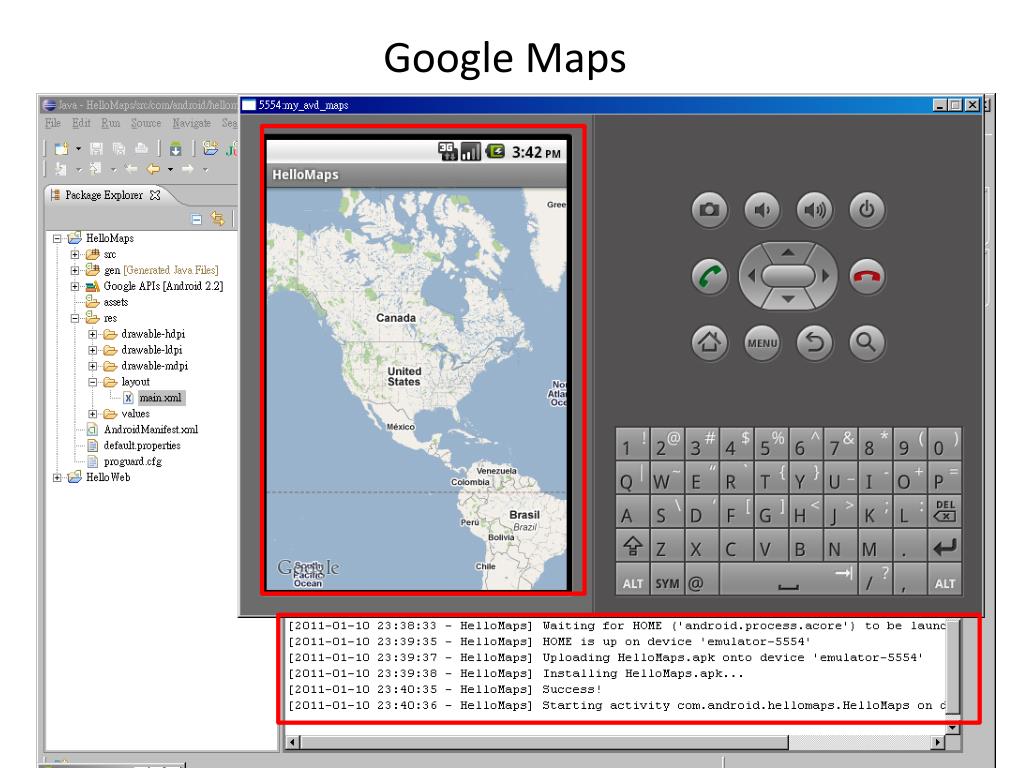Image resolution: width=1024 pixels, height=768 pixels.
Task: Click the D-pad right arrow
Action: point(826,276)
